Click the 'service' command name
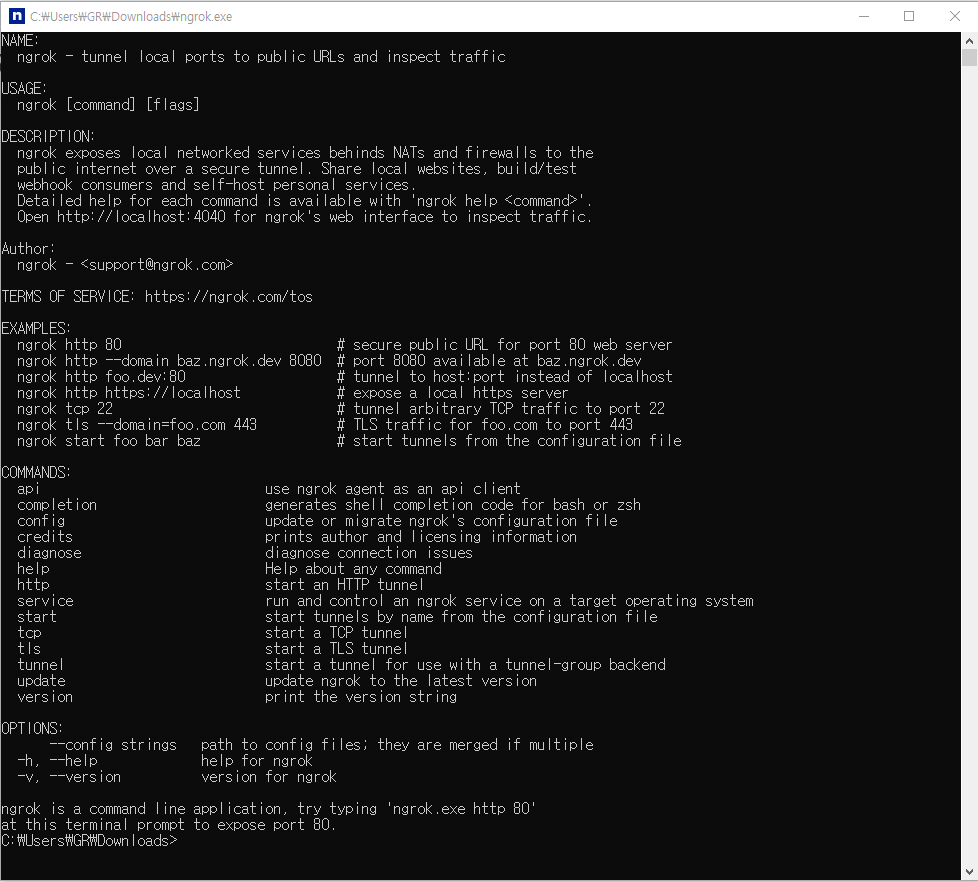This screenshot has width=978, height=882. [x=45, y=601]
